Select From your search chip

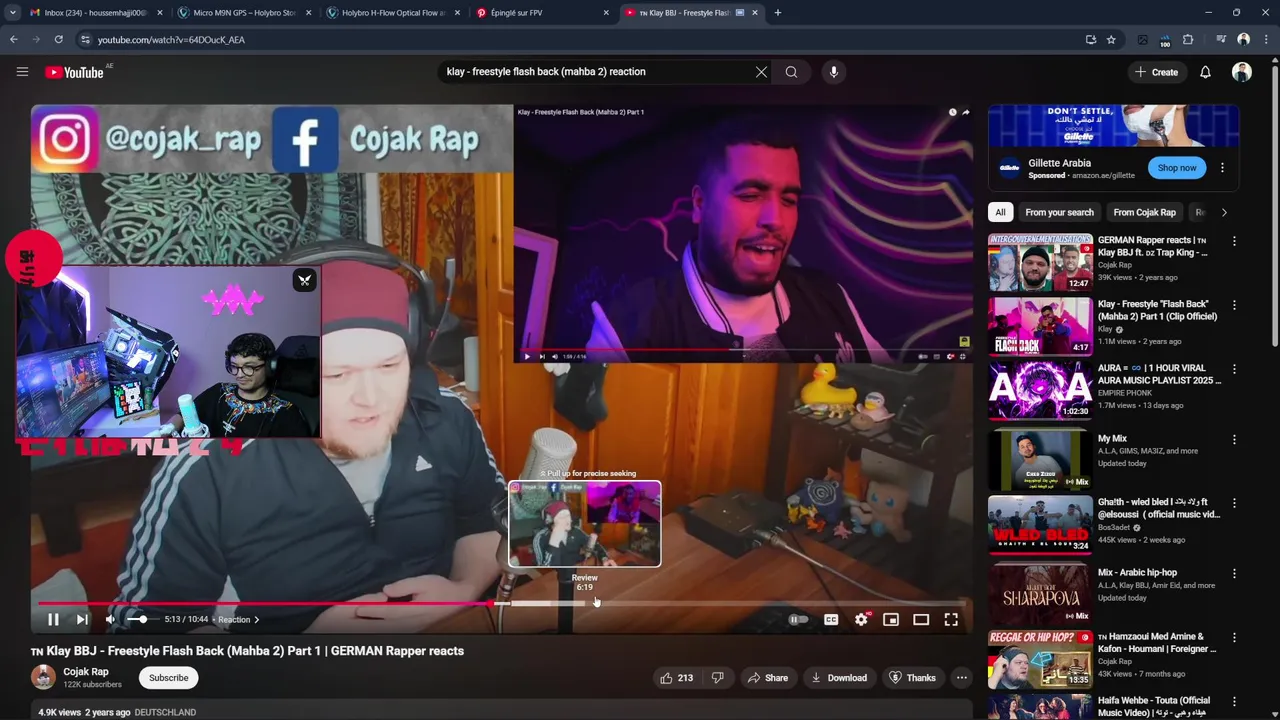click(1059, 212)
